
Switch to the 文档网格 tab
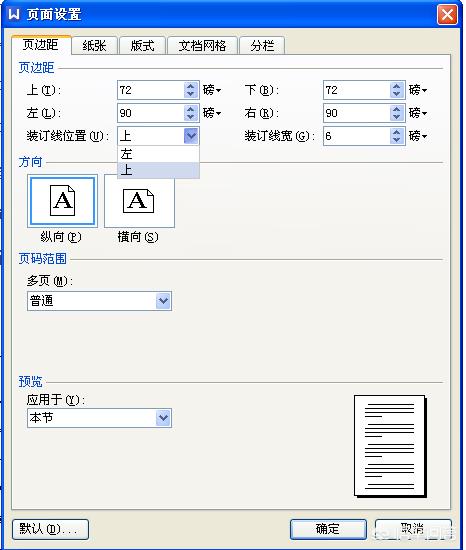click(x=202, y=46)
